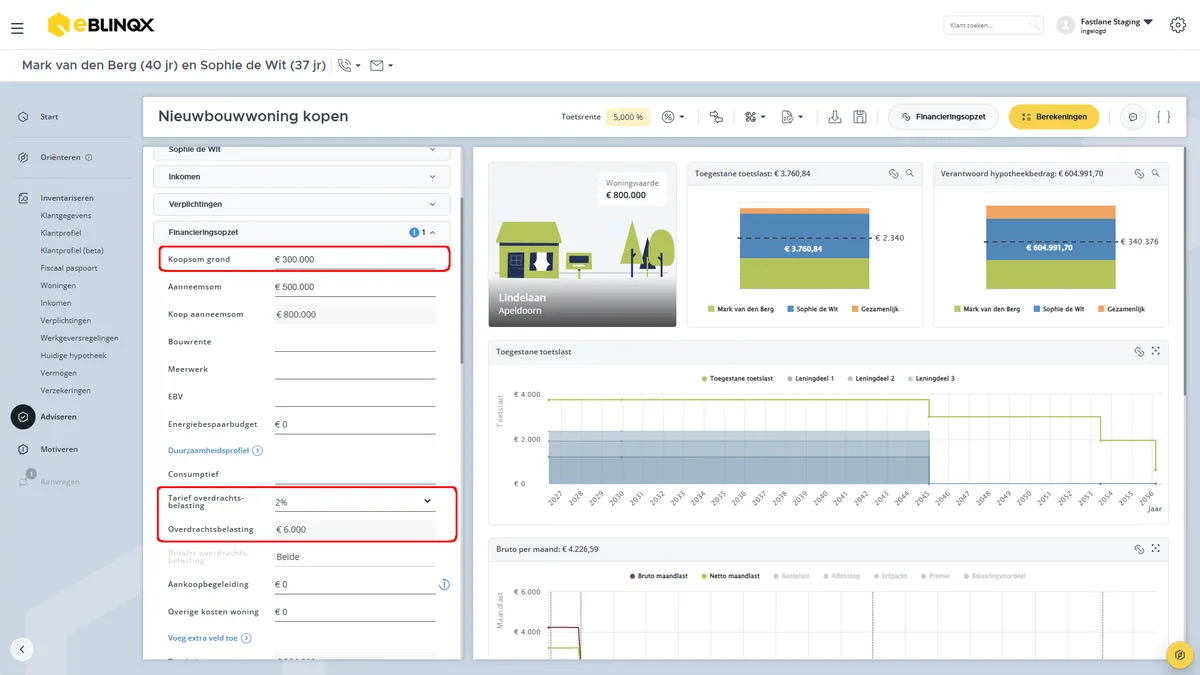Collapse the Financieringsopzet section
The height and width of the screenshot is (675, 1200).
click(302, 232)
